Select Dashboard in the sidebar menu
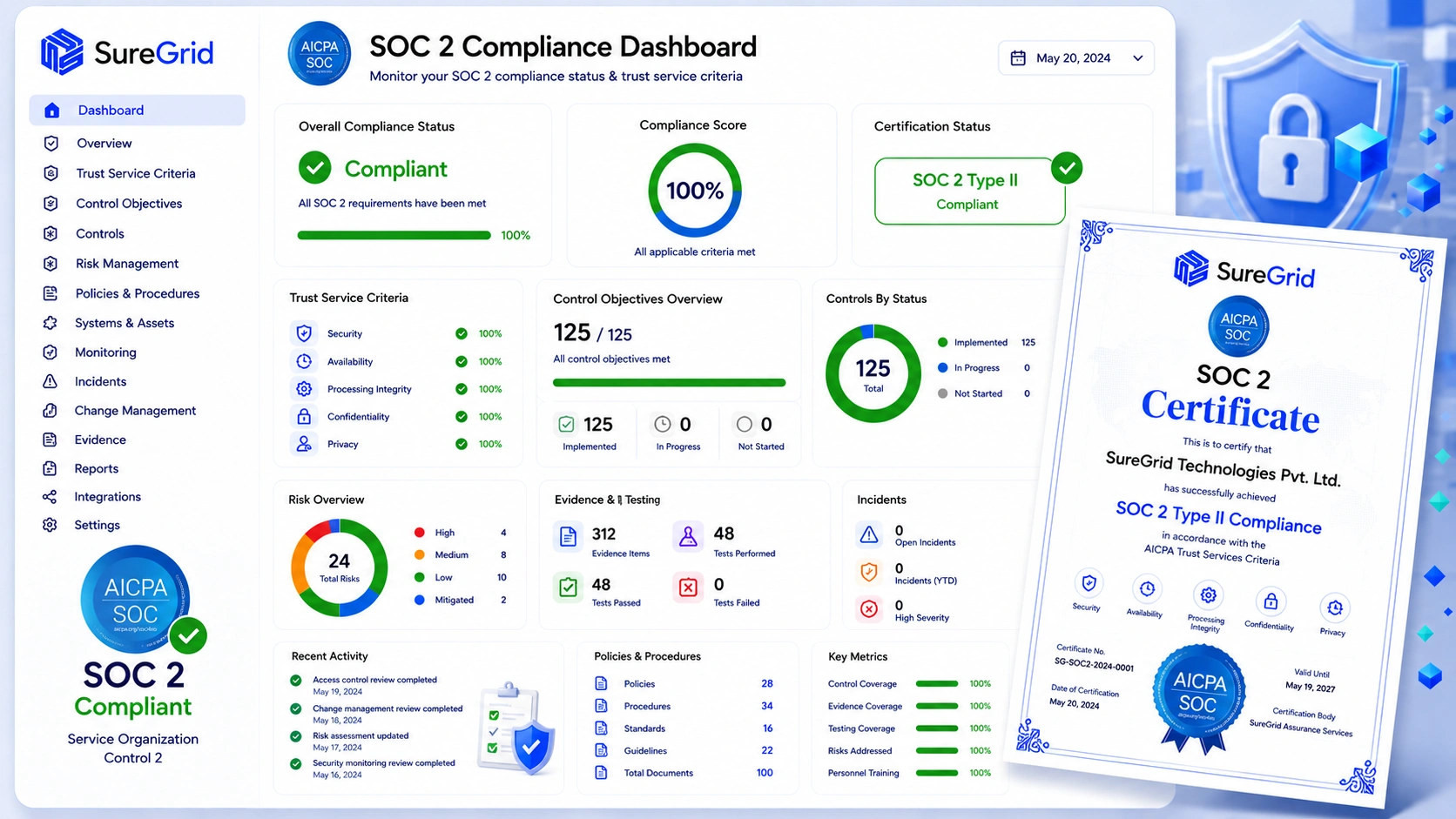Image resolution: width=1456 pixels, height=819 pixels. (x=137, y=111)
